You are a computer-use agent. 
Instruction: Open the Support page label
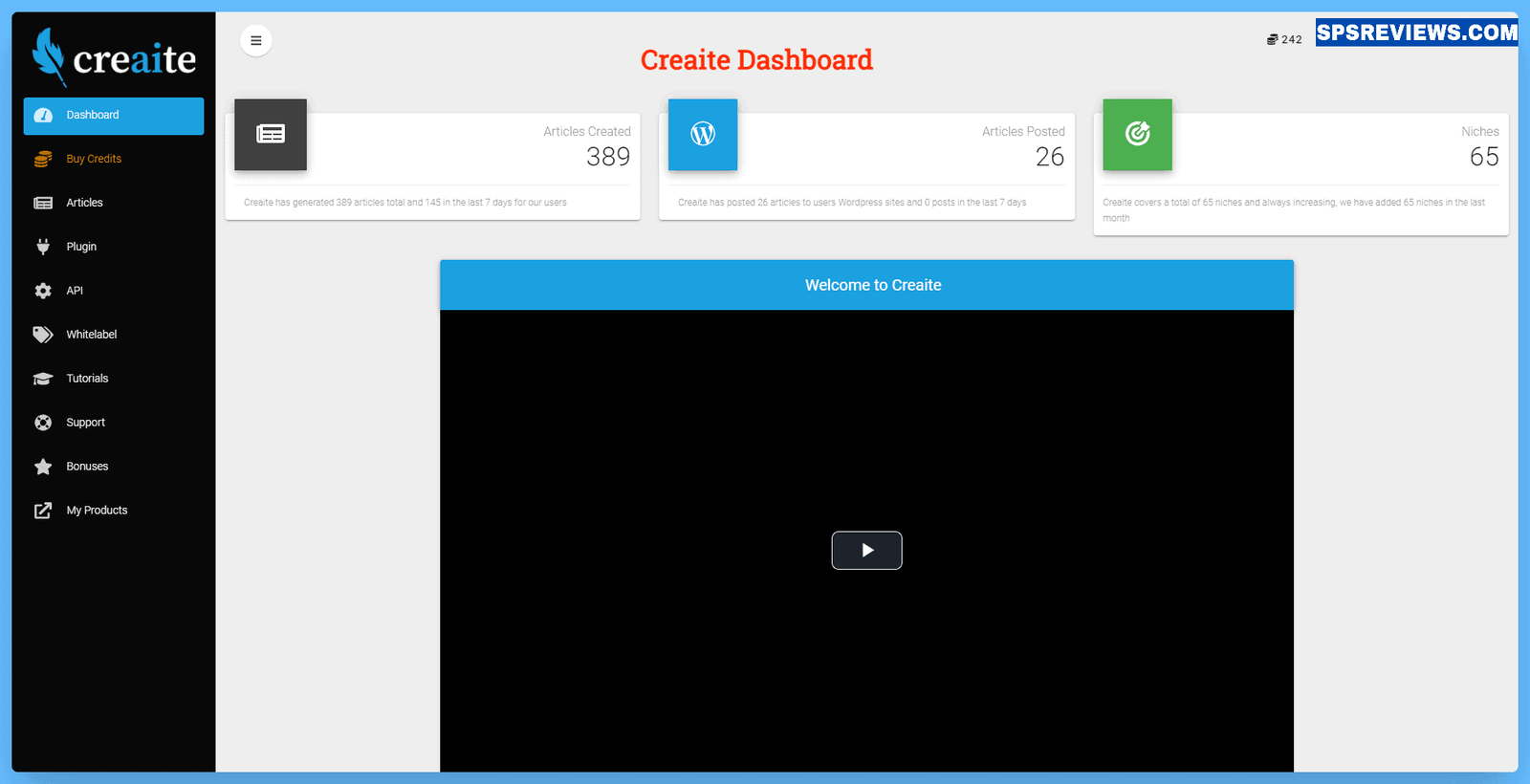click(x=86, y=423)
